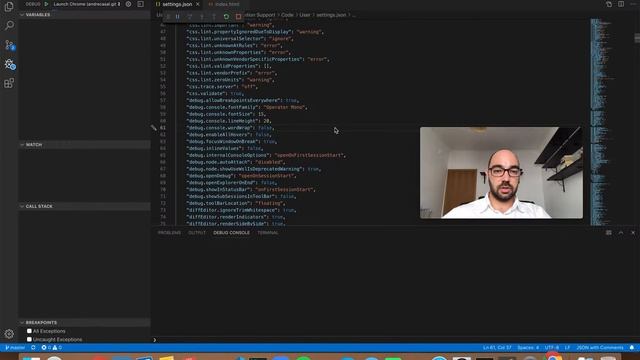Image resolution: width=640 pixels, height=360 pixels.
Task: Click the User breadcrumb segment
Action: [x=305, y=15]
